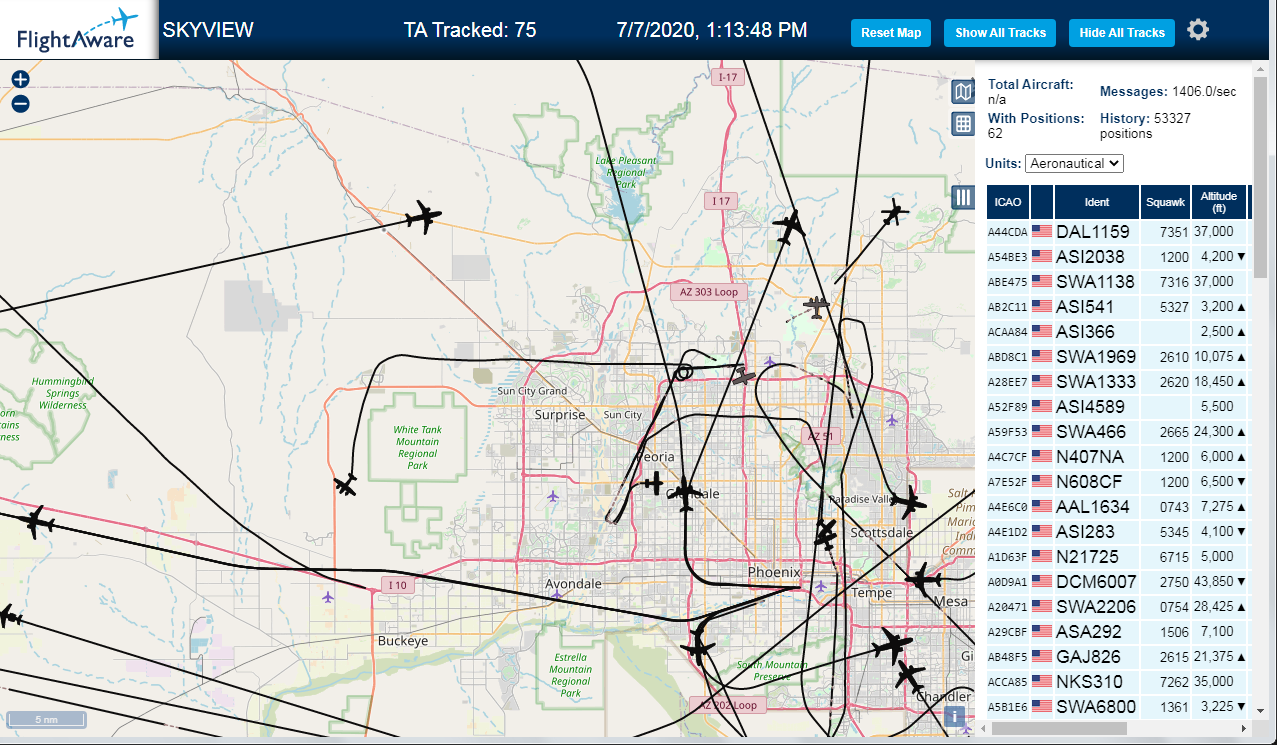Select the SWA2206 row
This screenshot has width=1277, height=745.
click(x=1118, y=606)
